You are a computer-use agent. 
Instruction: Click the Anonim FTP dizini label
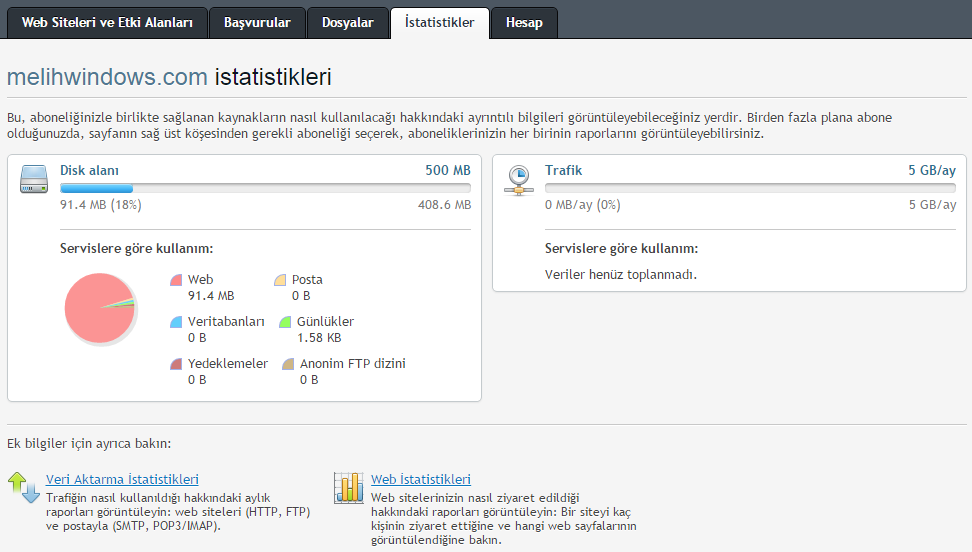tap(353, 364)
